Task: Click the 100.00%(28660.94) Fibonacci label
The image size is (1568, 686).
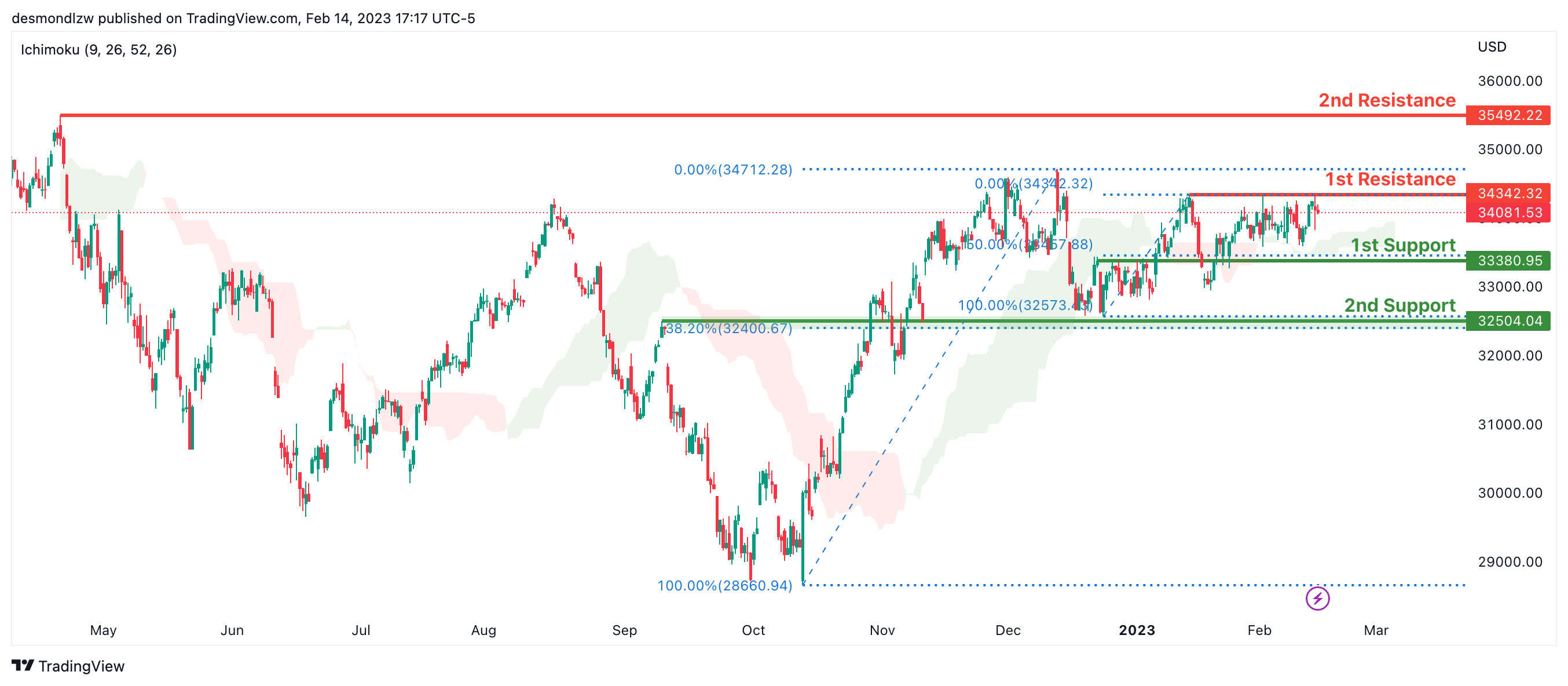Action: 724,586
